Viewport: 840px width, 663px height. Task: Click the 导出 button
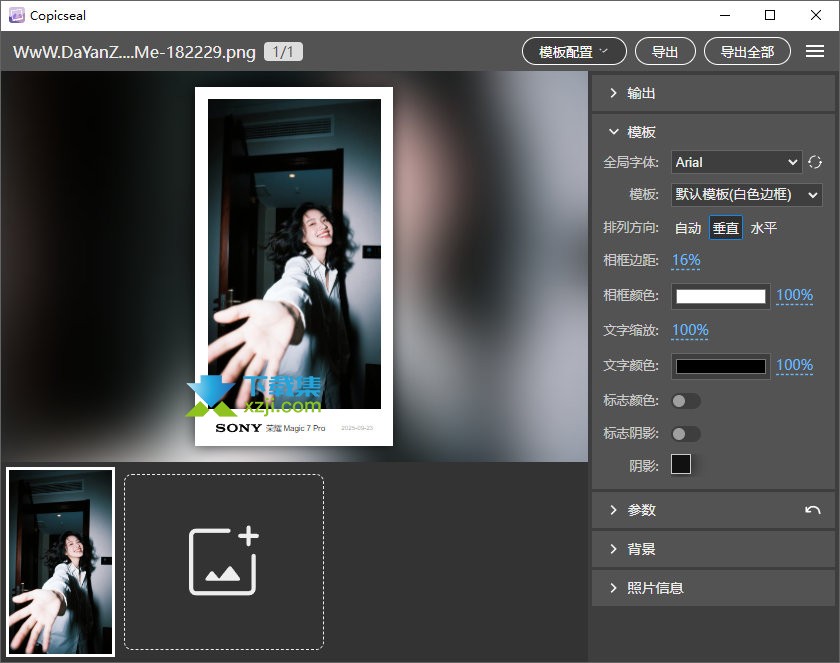coord(665,52)
